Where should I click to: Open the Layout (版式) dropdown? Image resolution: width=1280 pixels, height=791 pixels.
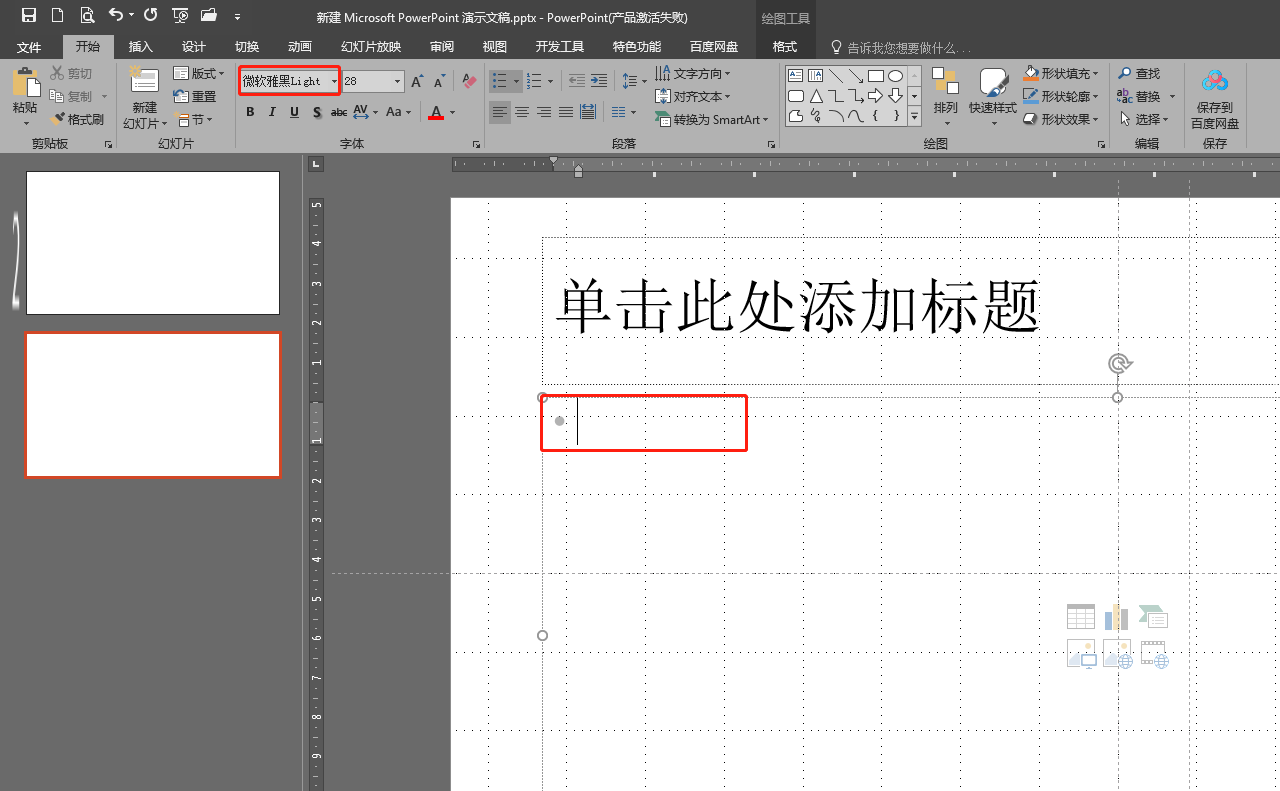pyautogui.click(x=199, y=74)
